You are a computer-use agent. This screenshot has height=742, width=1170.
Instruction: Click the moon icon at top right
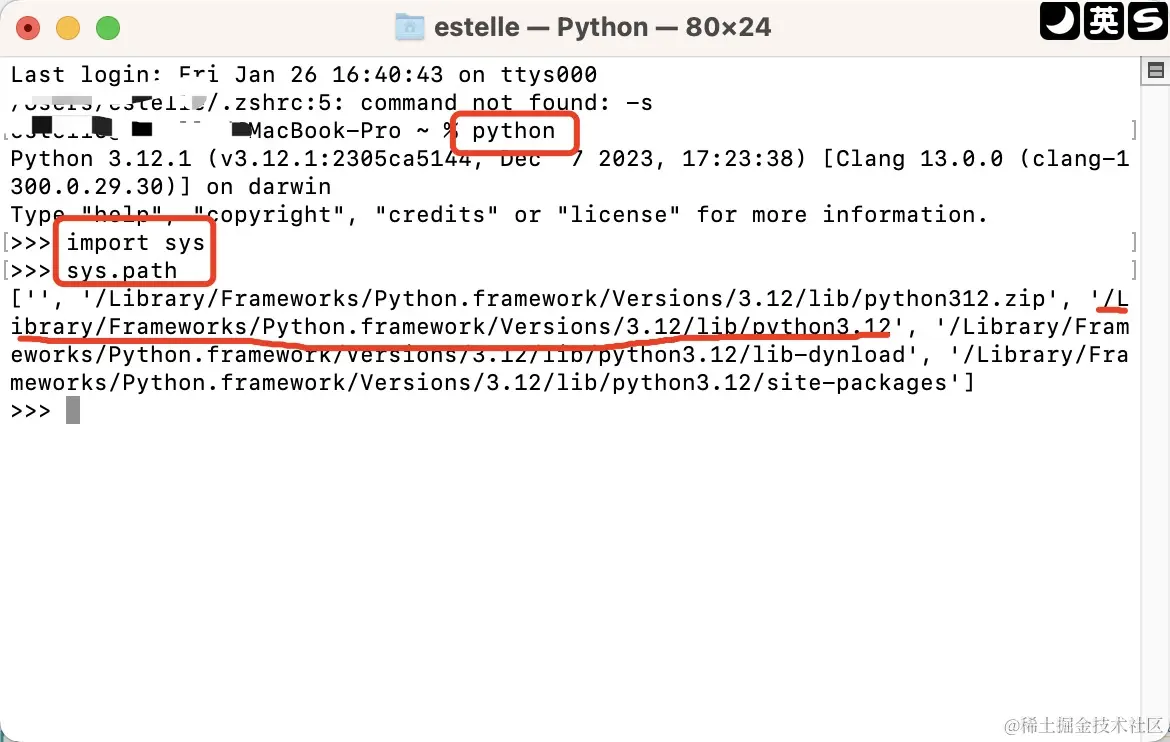coord(1060,20)
